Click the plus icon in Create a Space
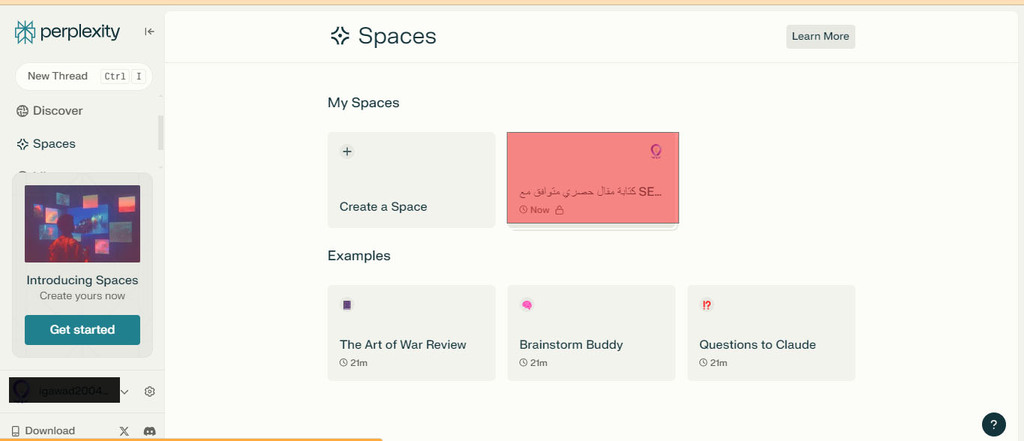Image resolution: width=1024 pixels, height=441 pixels. point(347,152)
